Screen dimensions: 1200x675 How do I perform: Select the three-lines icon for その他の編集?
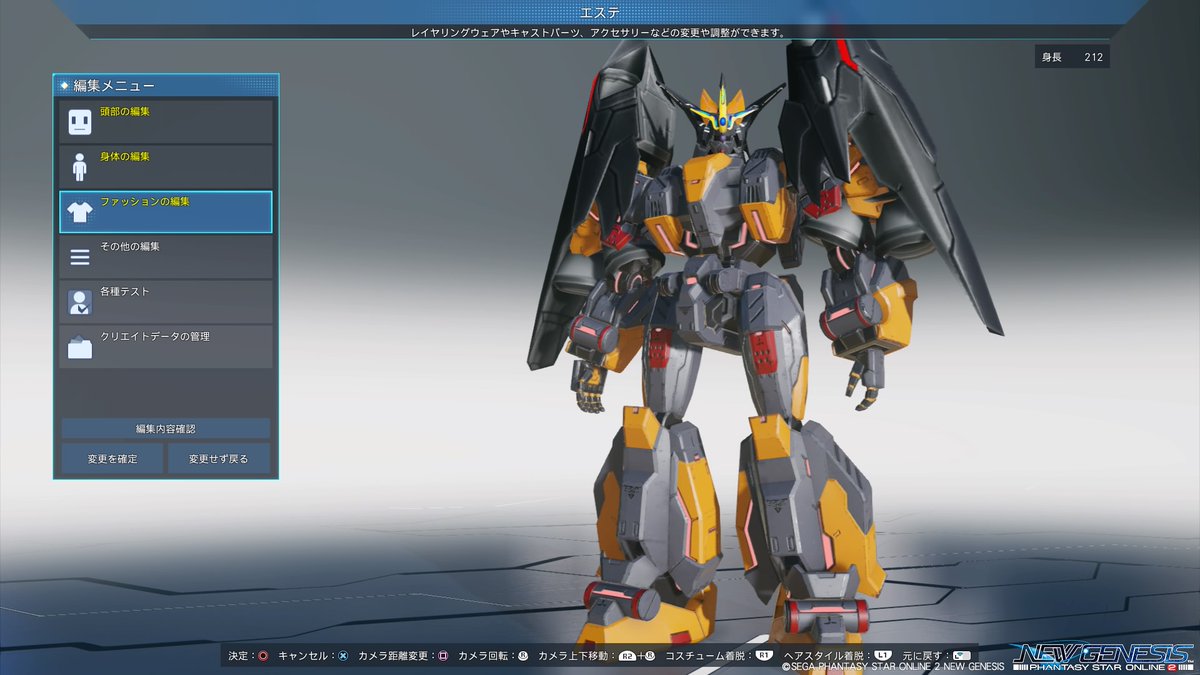tap(80, 257)
